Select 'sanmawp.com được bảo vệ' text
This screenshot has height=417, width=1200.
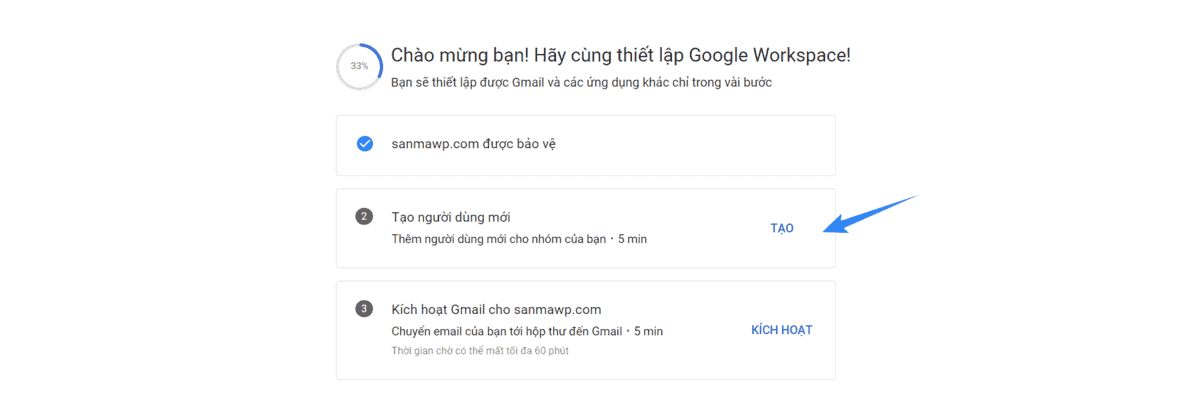[473, 144]
